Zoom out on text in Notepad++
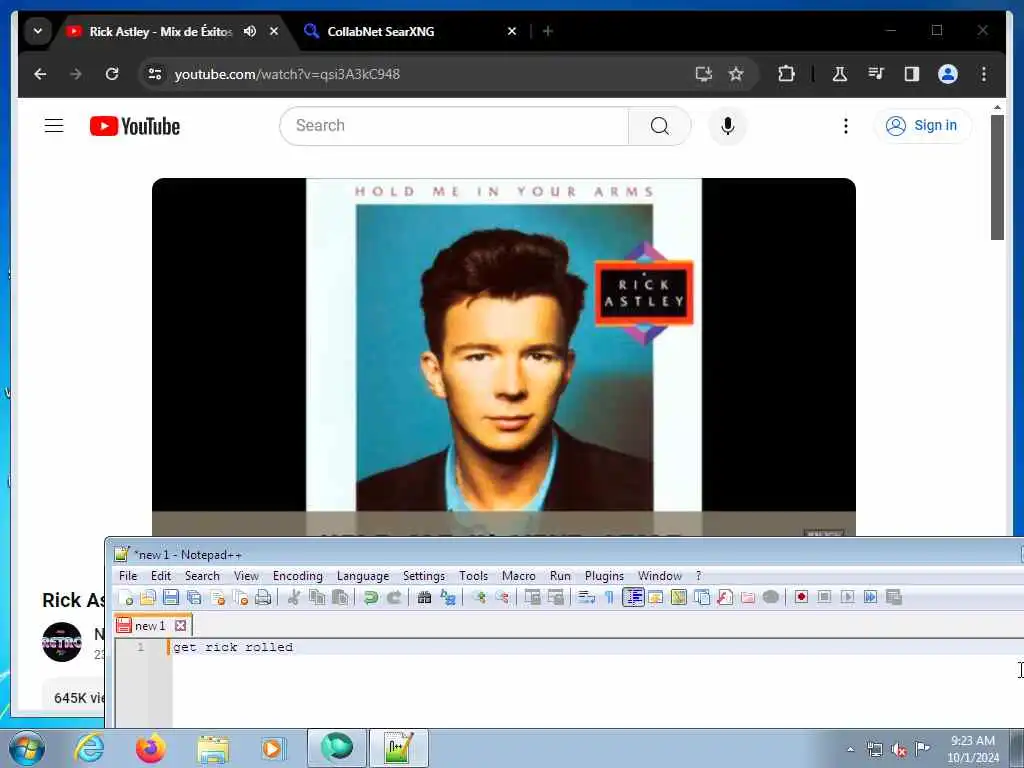This screenshot has width=1024, height=768. (502, 598)
